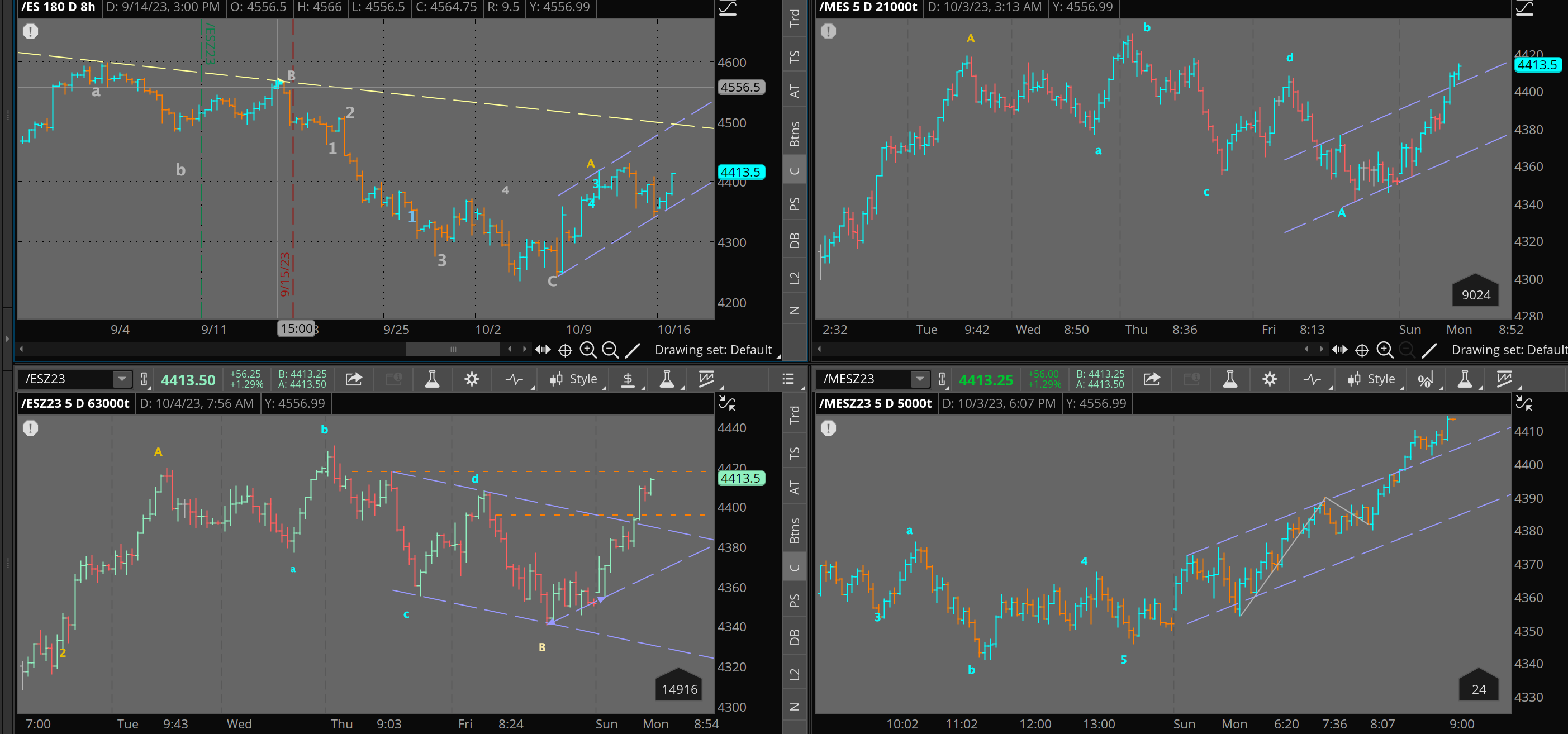Open the list menu icon on /ESZ23 toolbar
Screen dimensions: 1568x734
click(x=788, y=379)
